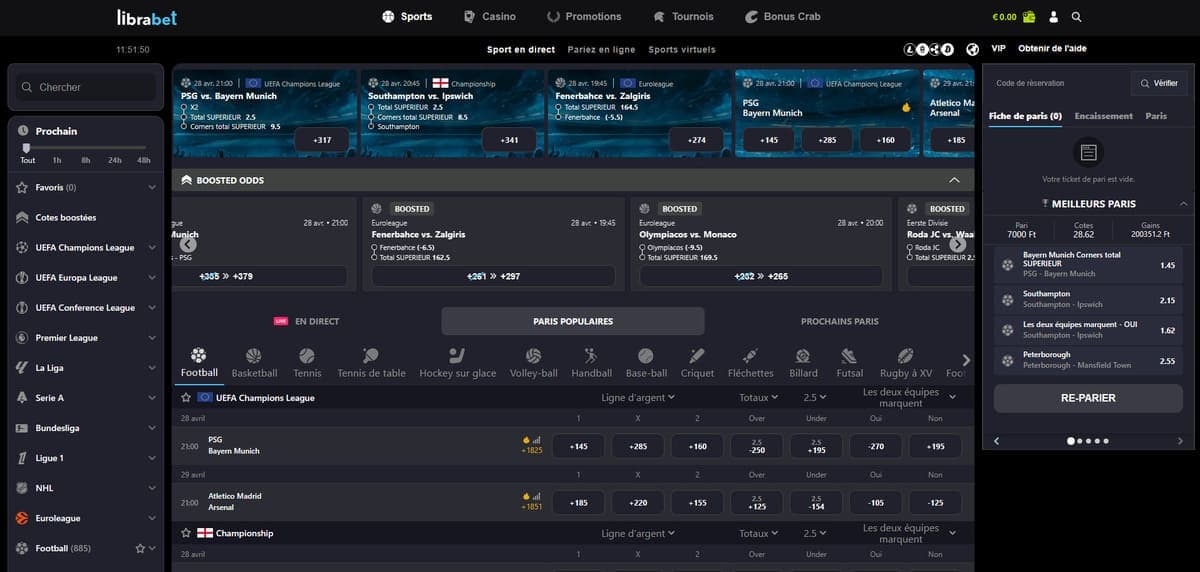Expand Bundesliga in sidebar
Image resolution: width=1200 pixels, height=572 pixels.
(152, 427)
